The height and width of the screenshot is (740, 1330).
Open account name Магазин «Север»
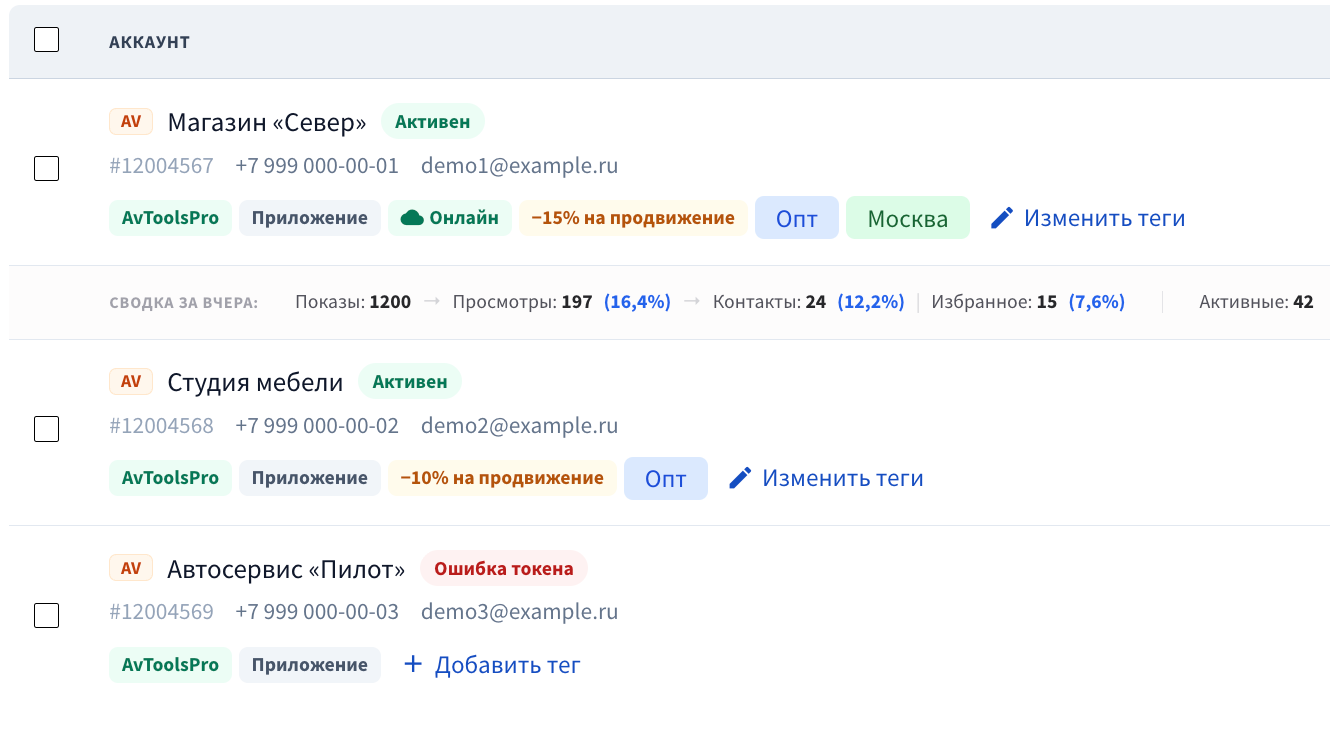[267, 122]
